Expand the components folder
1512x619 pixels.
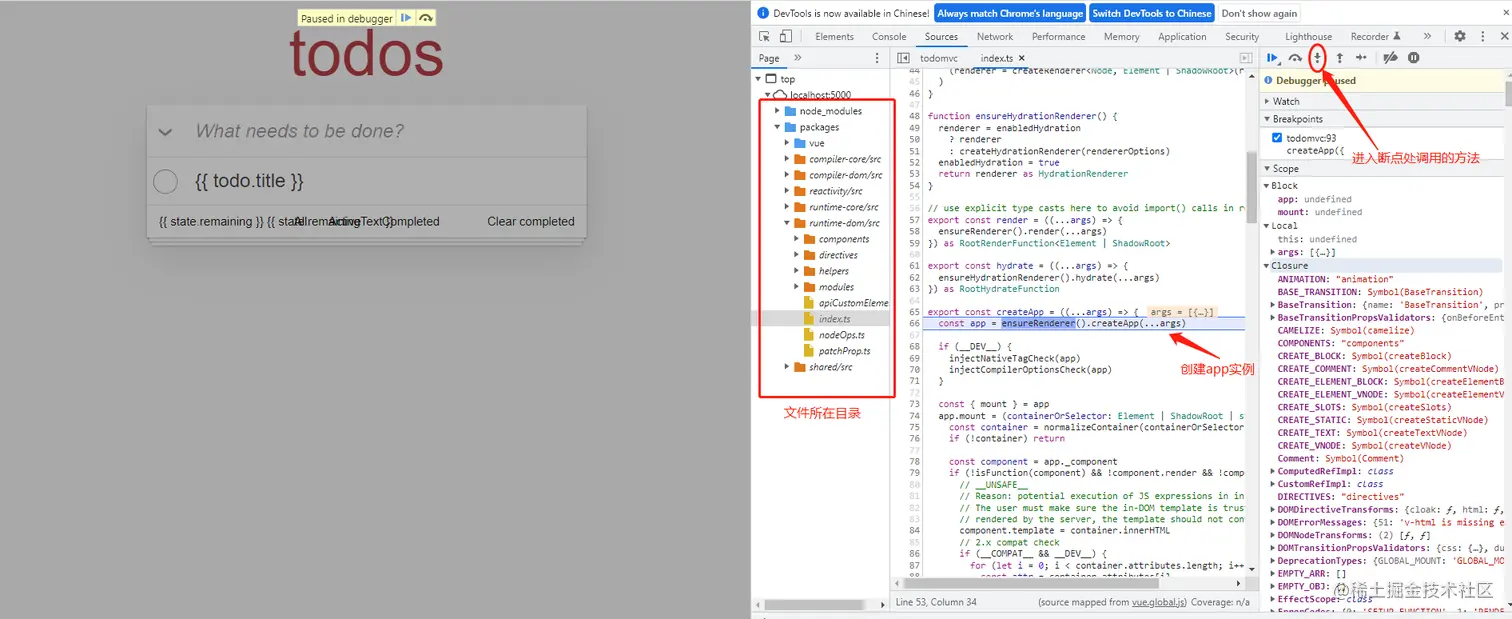[x=798, y=239]
